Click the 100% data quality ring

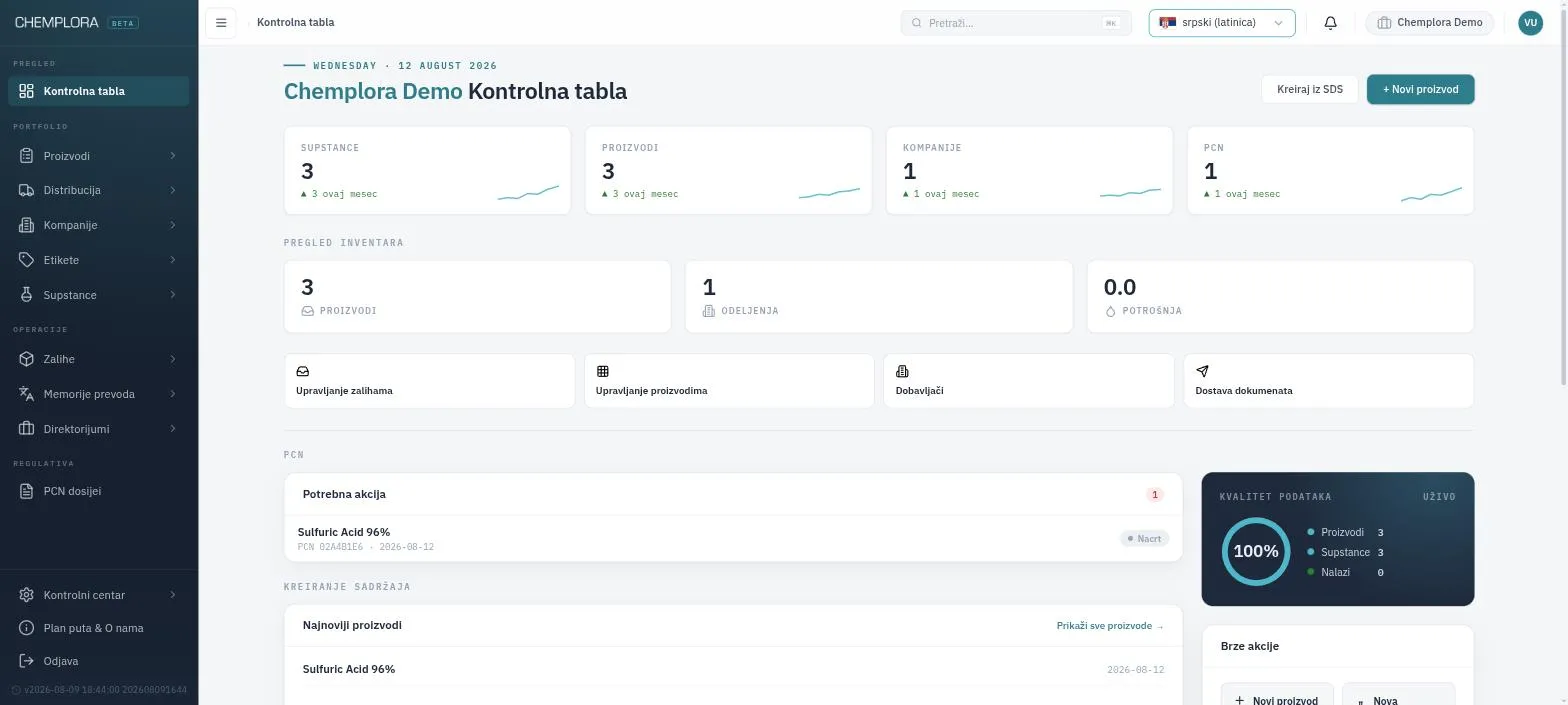(x=1256, y=551)
